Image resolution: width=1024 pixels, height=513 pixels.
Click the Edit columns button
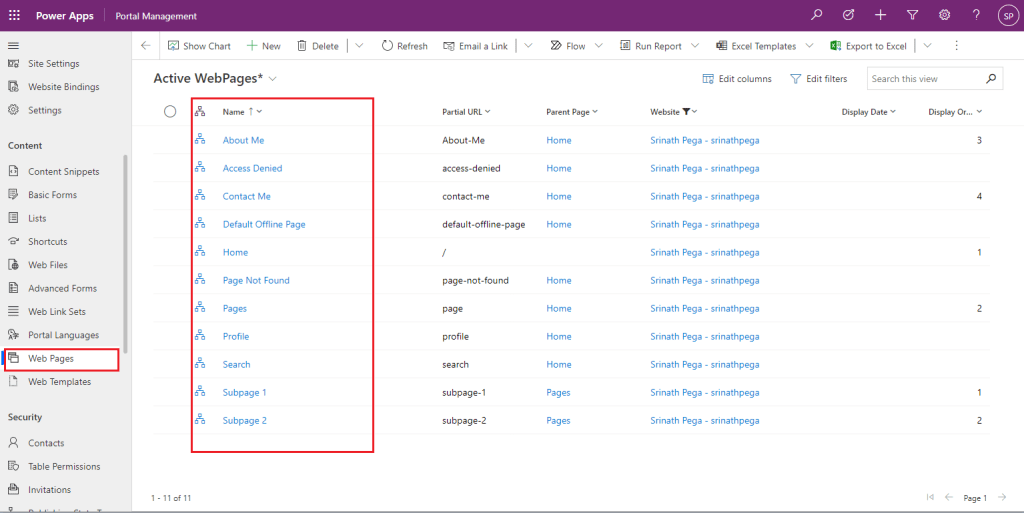point(737,79)
